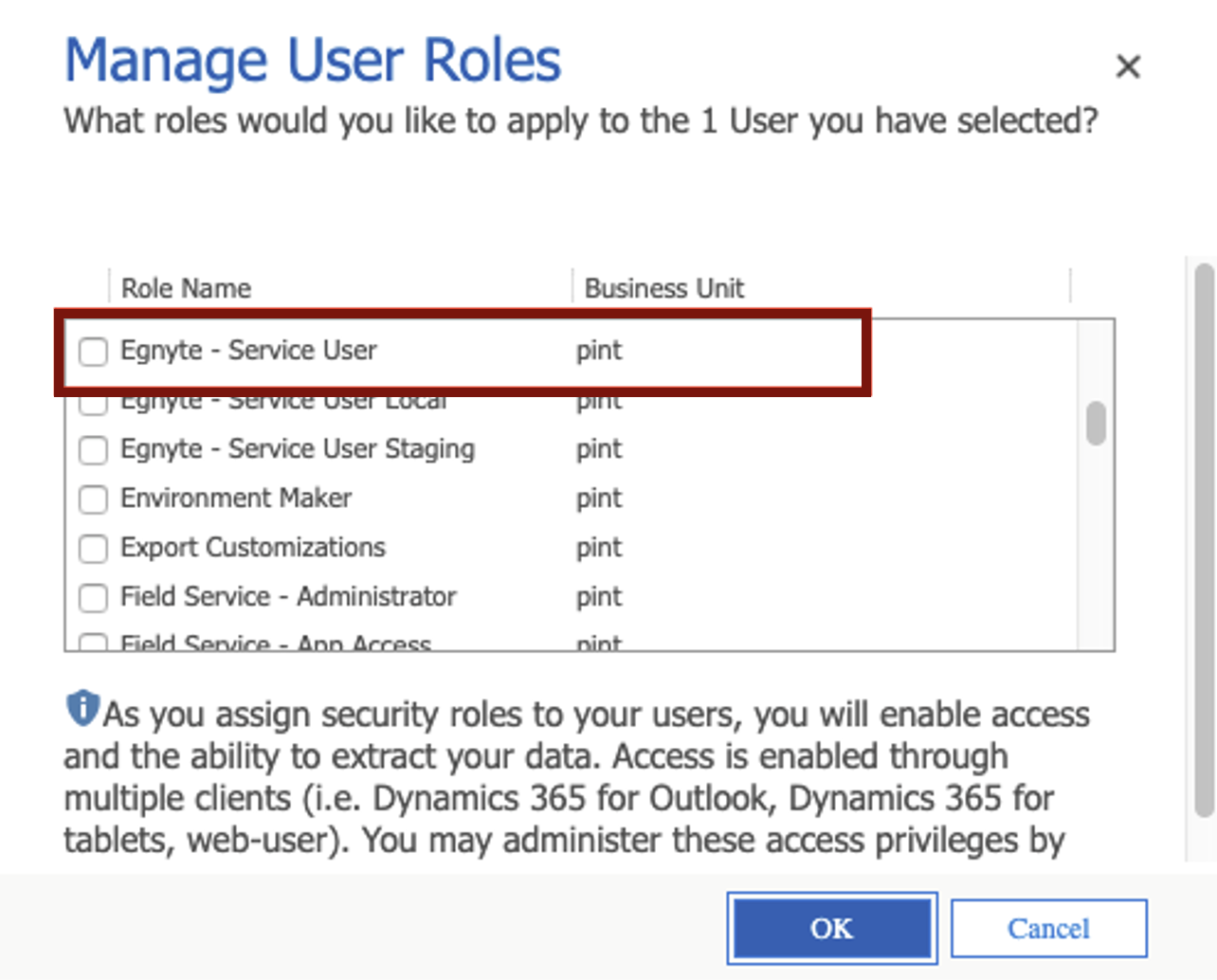Click the shield info icon
This screenshot has height=980, width=1217.
(x=82, y=708)
